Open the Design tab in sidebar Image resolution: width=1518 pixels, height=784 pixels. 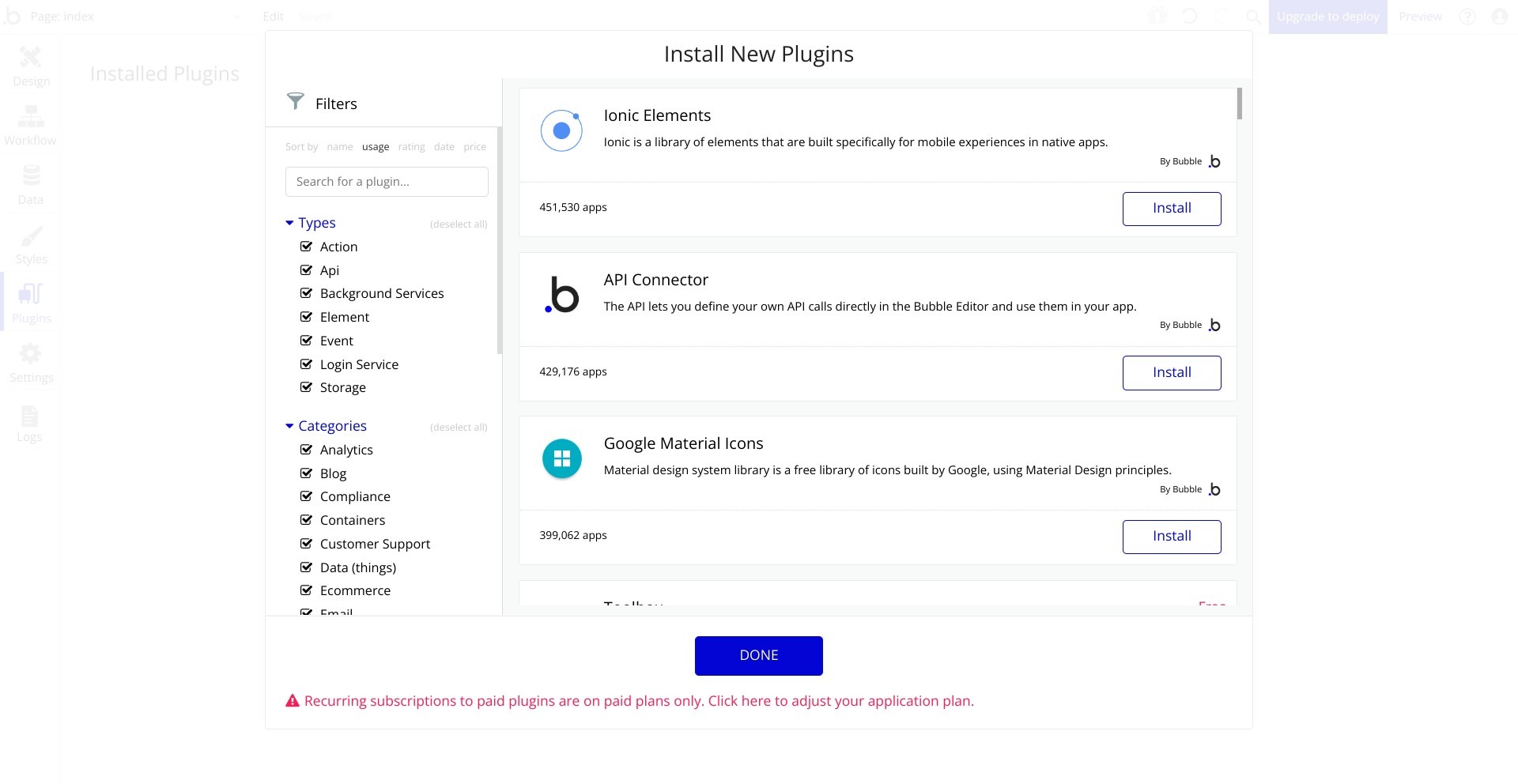point(31,66)
